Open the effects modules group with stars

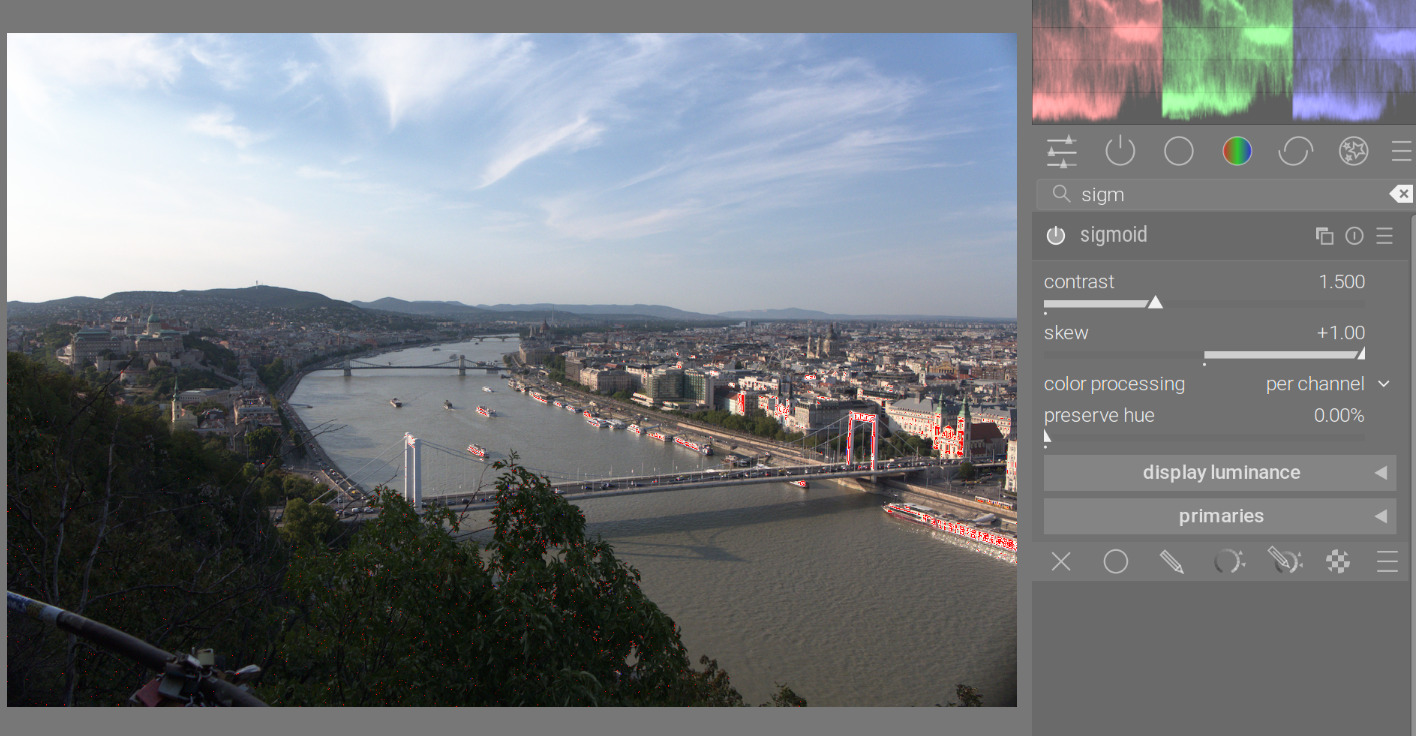1353,152
